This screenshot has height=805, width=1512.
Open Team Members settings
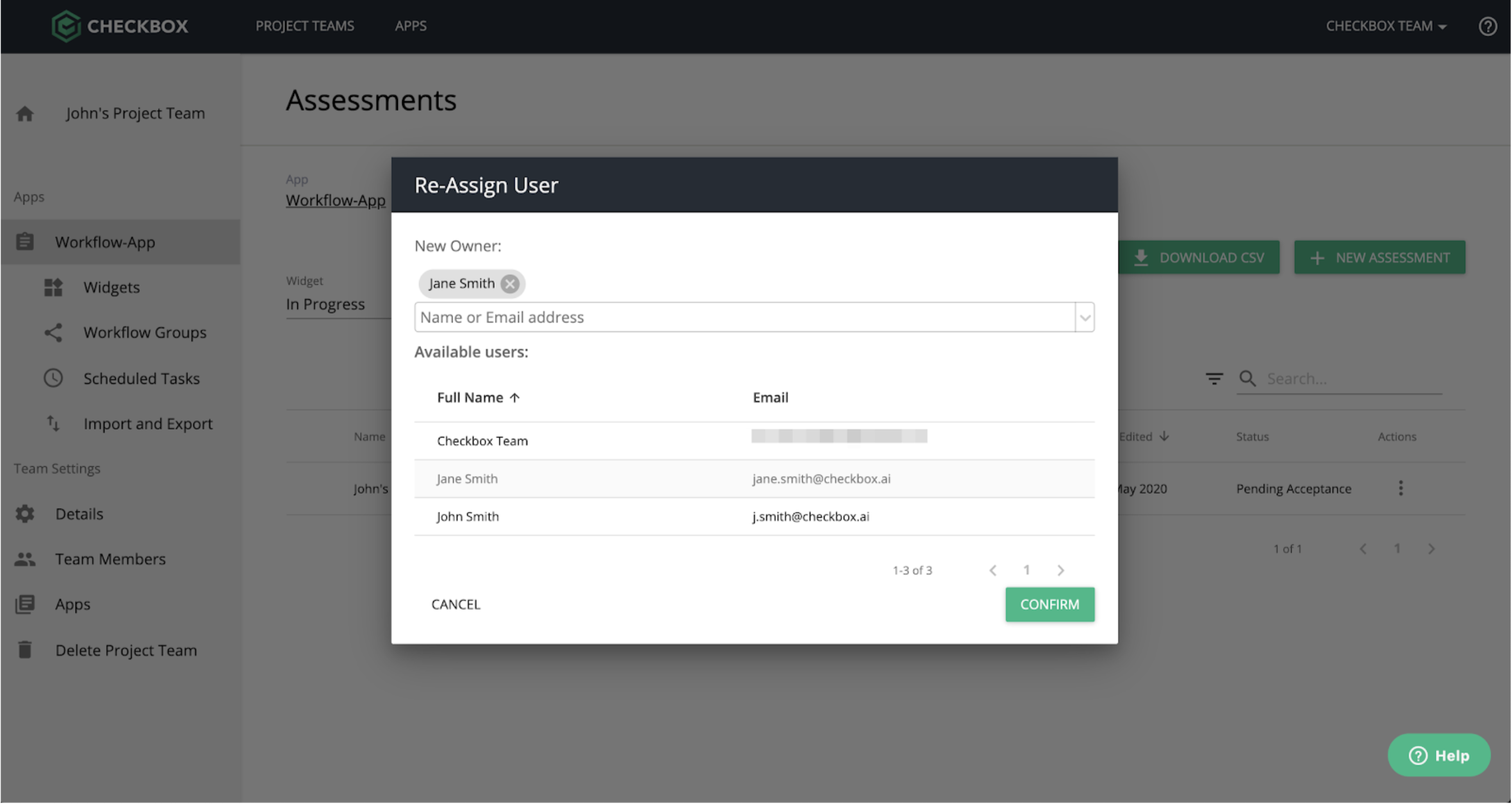(110, 559)
